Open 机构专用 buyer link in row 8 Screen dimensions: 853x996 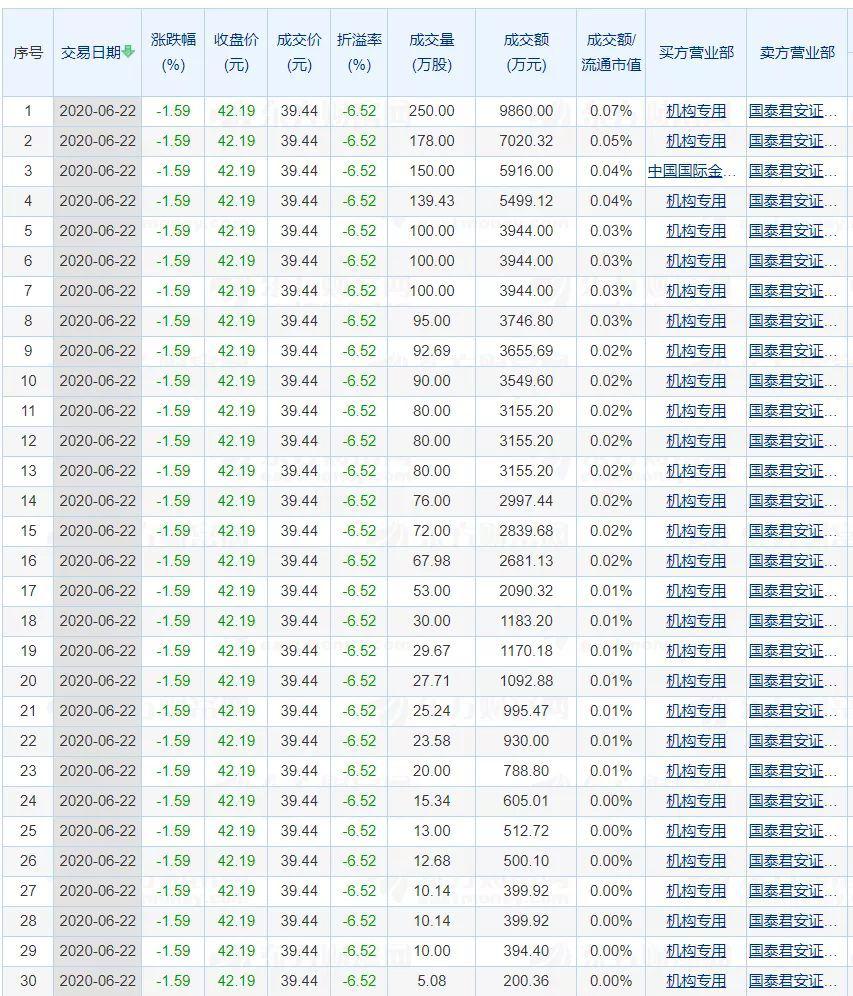coord(696,321)
